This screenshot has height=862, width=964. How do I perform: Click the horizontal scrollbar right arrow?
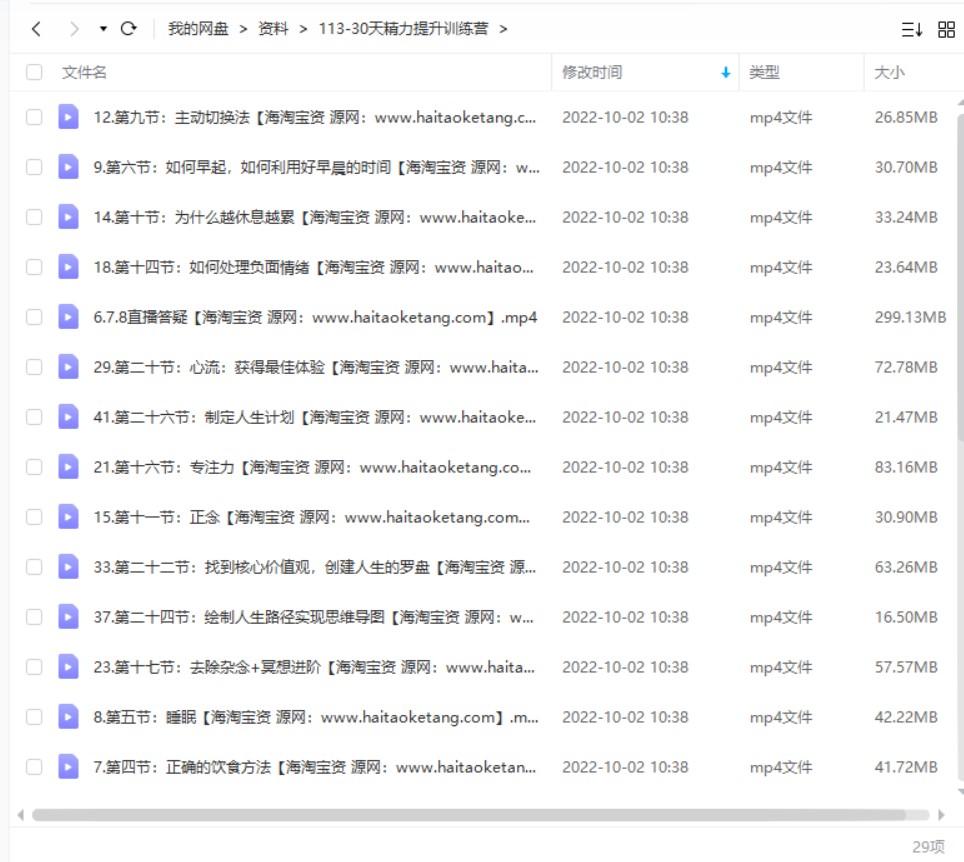[941, 815]
